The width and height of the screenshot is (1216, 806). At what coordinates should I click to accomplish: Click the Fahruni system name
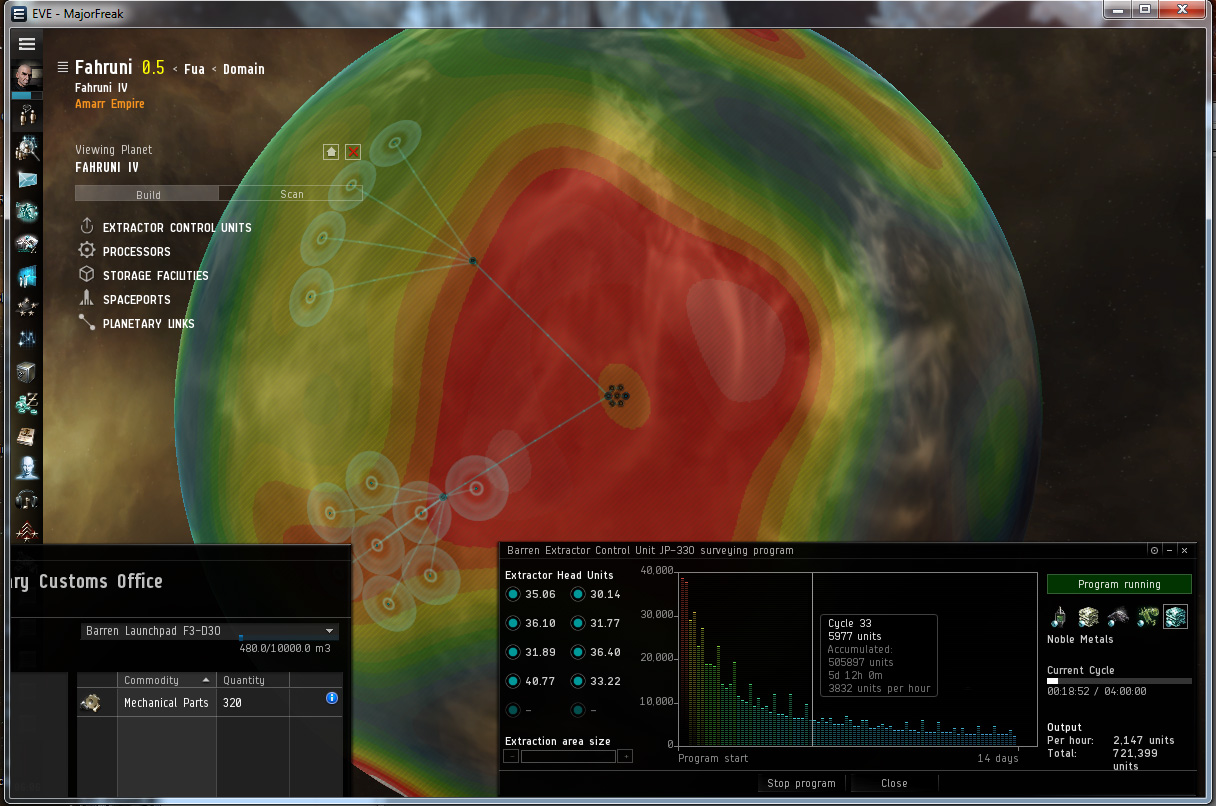104,67
